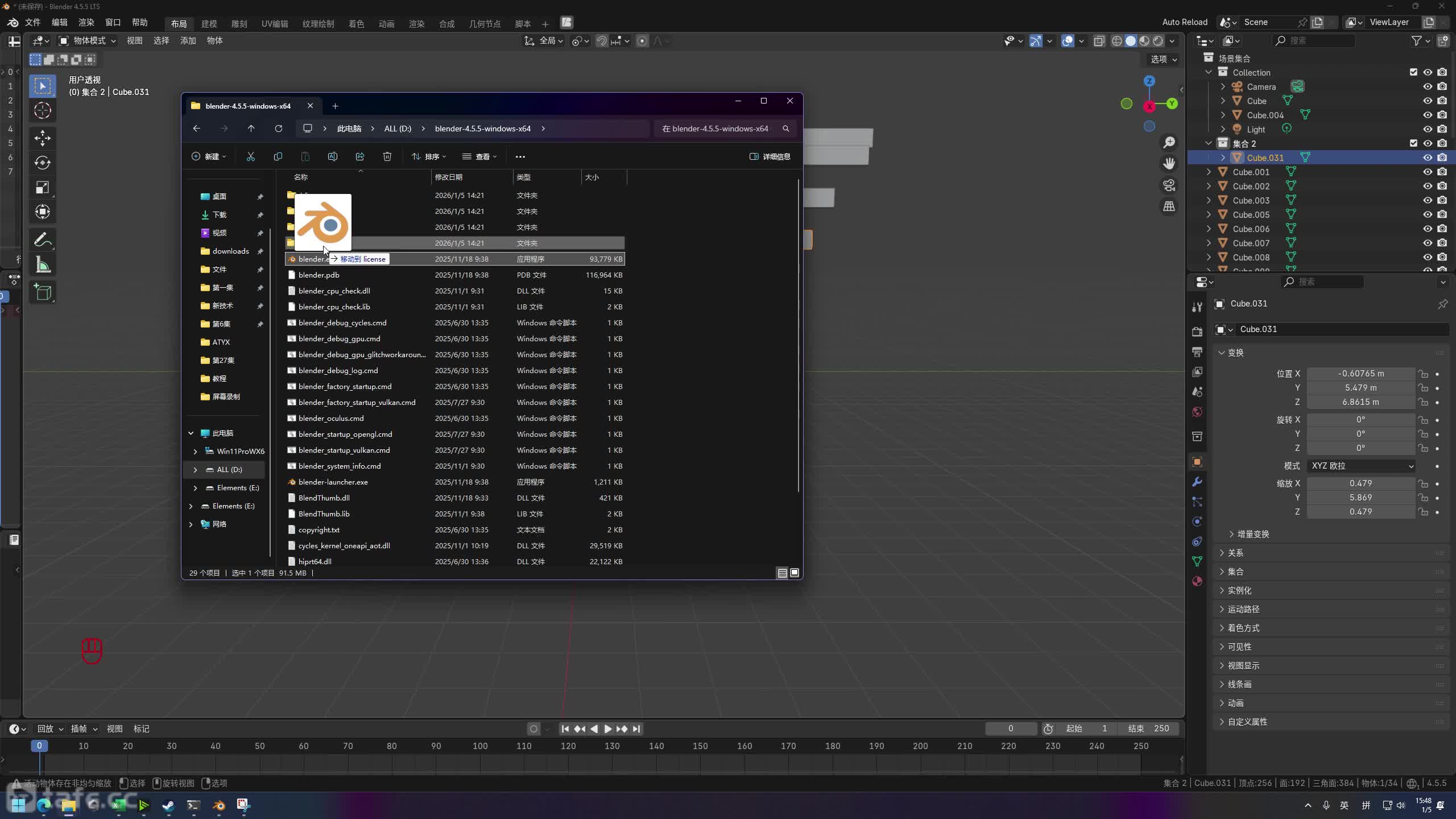The height and width of the screenshot is (819, 1456).
Task: Disable render for the Camera object
Action: point(1442,86)
